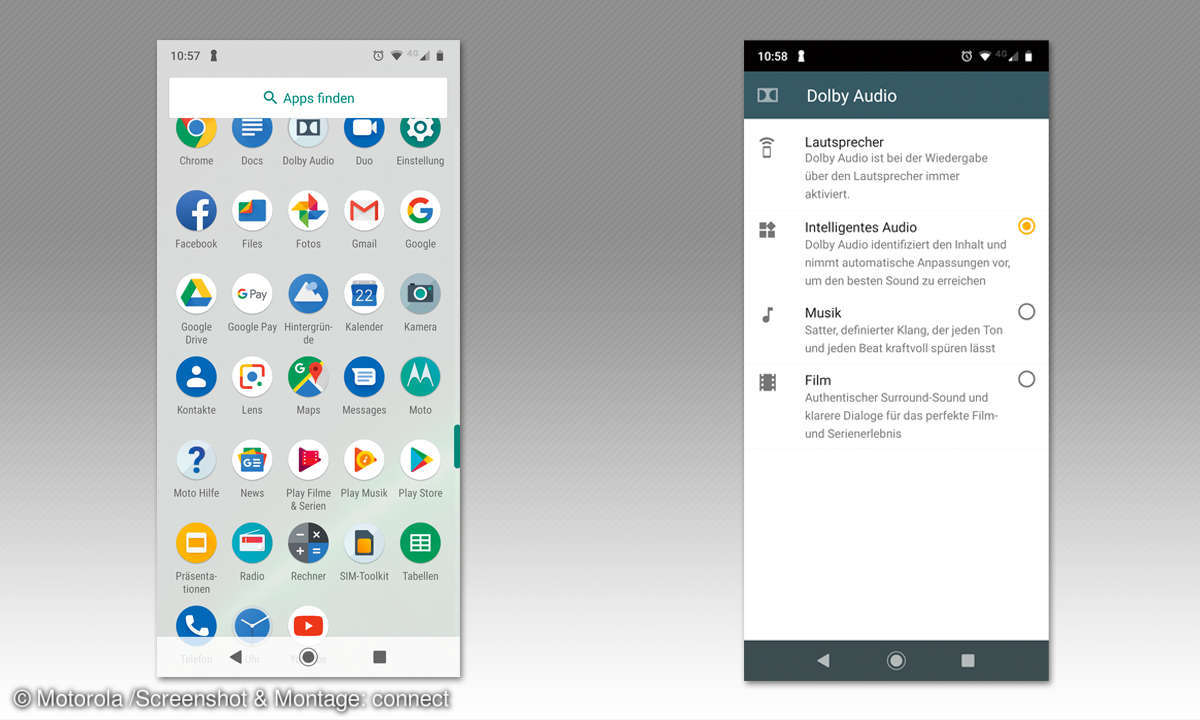1200x720 pixels.
Task: Click the 10:58 clock in the status bar
Action: pyautogui.click(x=773, y=56)
